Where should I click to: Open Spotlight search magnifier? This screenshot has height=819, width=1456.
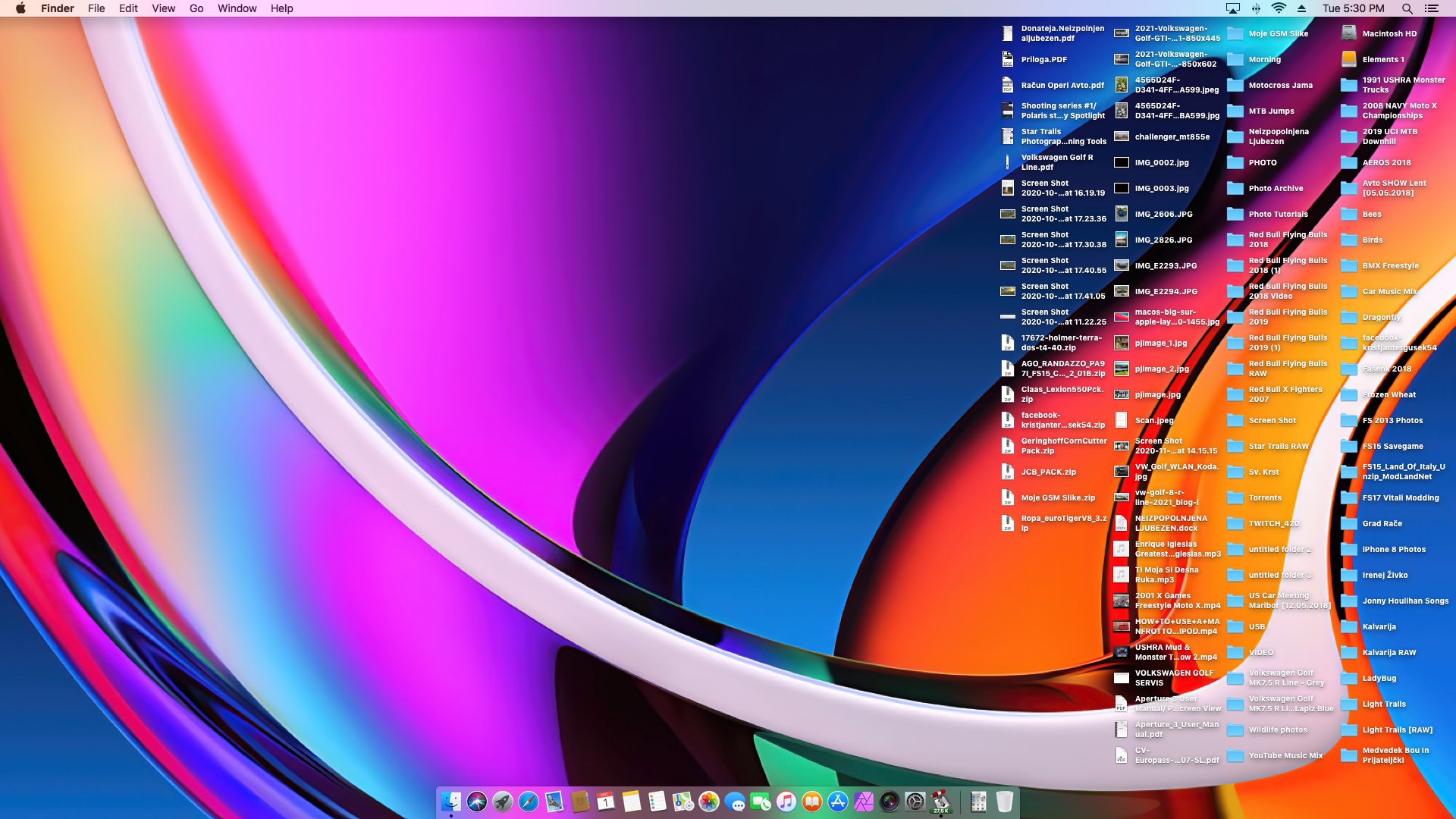coord(1407,8)
